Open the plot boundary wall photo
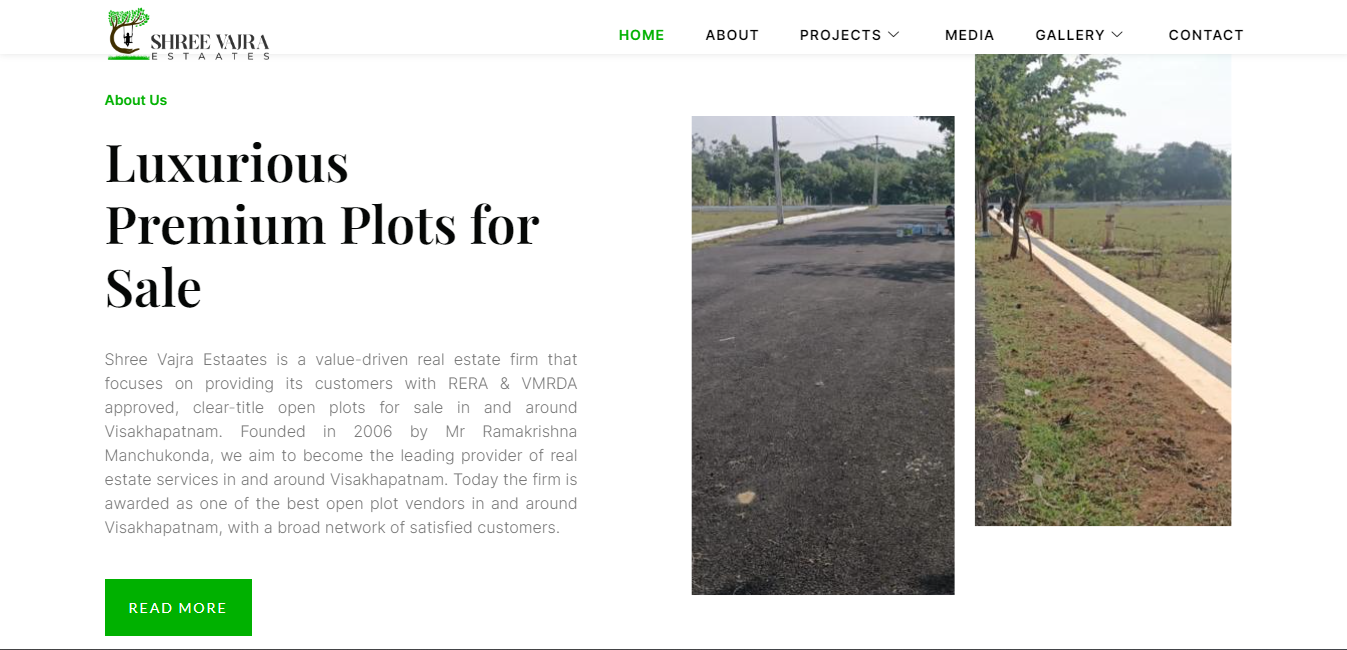 click(x=1103, y=290)
